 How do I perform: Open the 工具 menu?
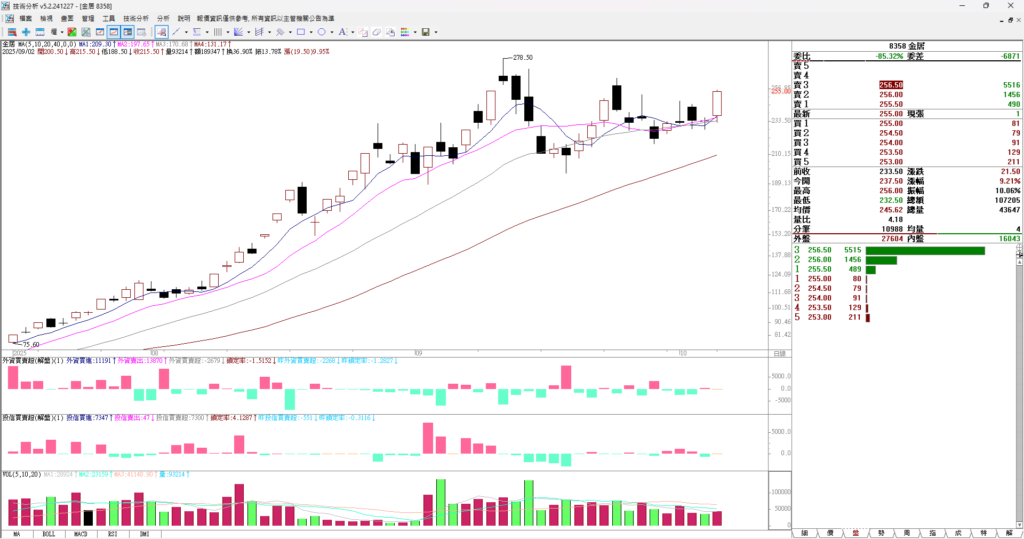coord(108,18)
